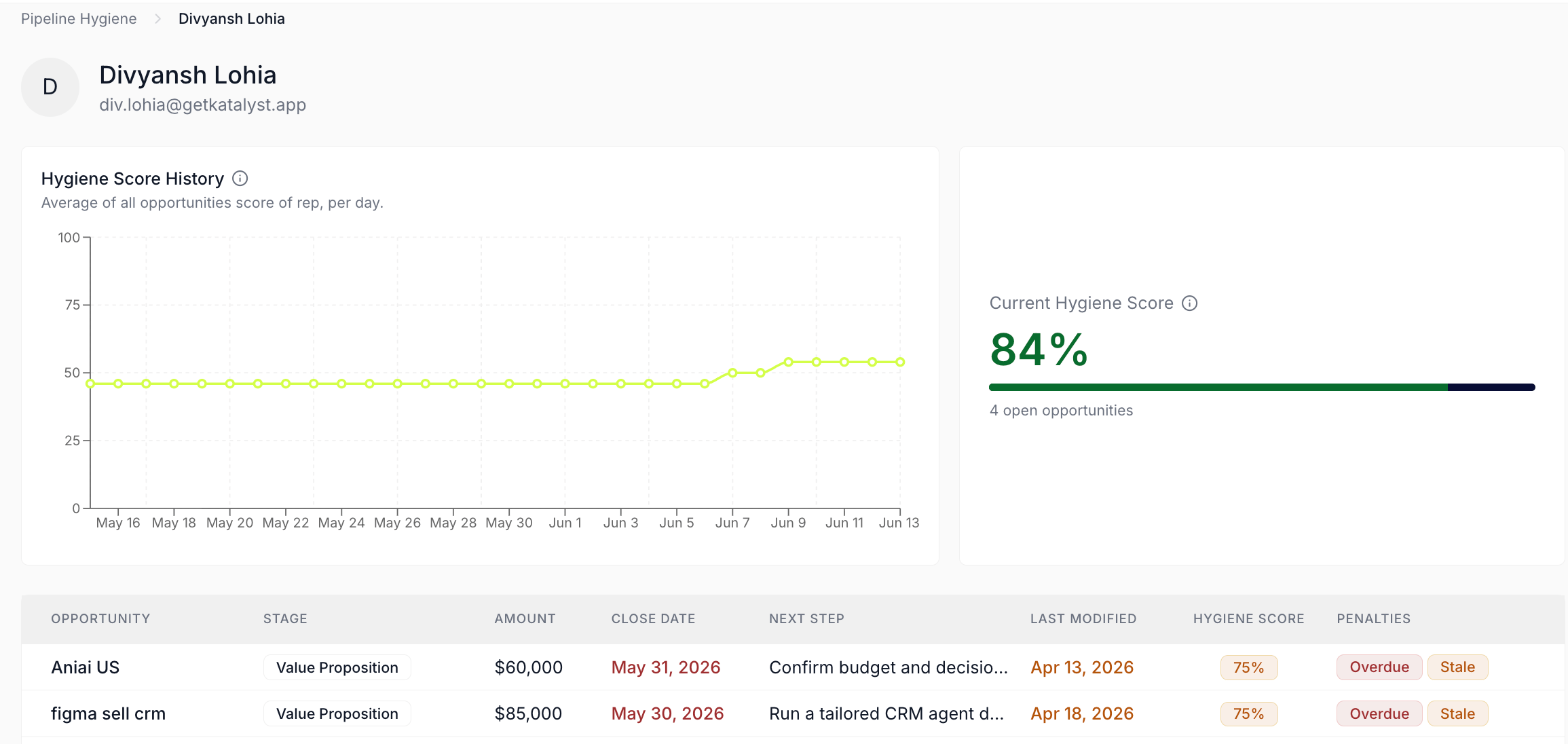
Task: Click the Stale penalty tag for Aniai US
Action: (1458, 668)
